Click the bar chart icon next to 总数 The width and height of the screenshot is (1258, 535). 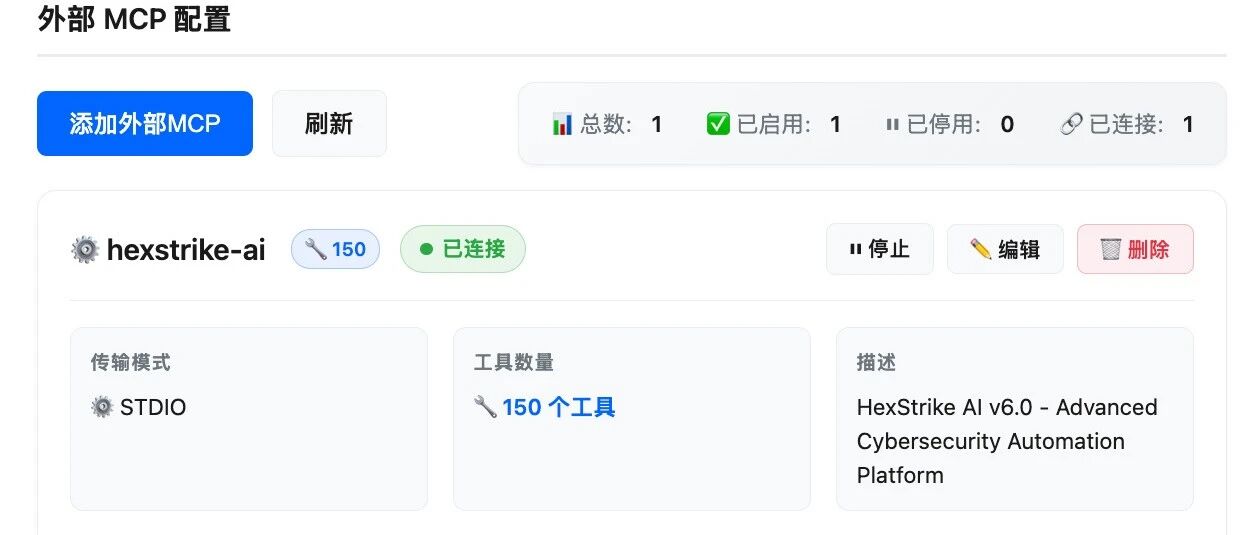pyautogui.click(x=562, y=125)
